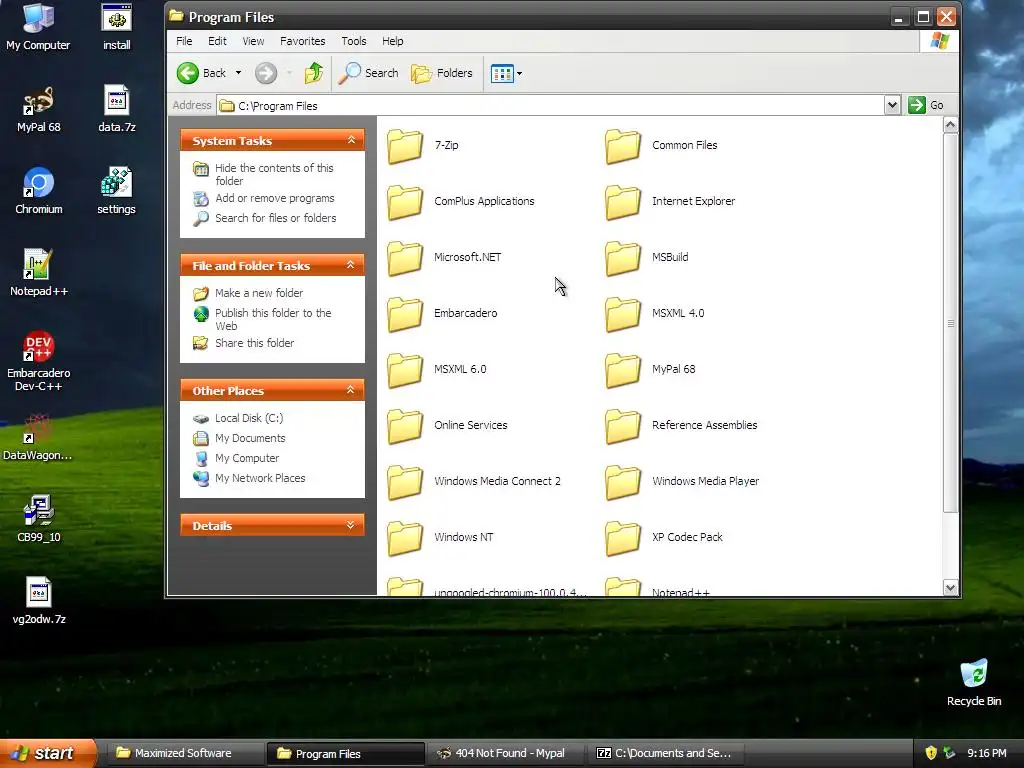
Task: Click Publish this folder to the Web
Action: [x=273, y=319]
